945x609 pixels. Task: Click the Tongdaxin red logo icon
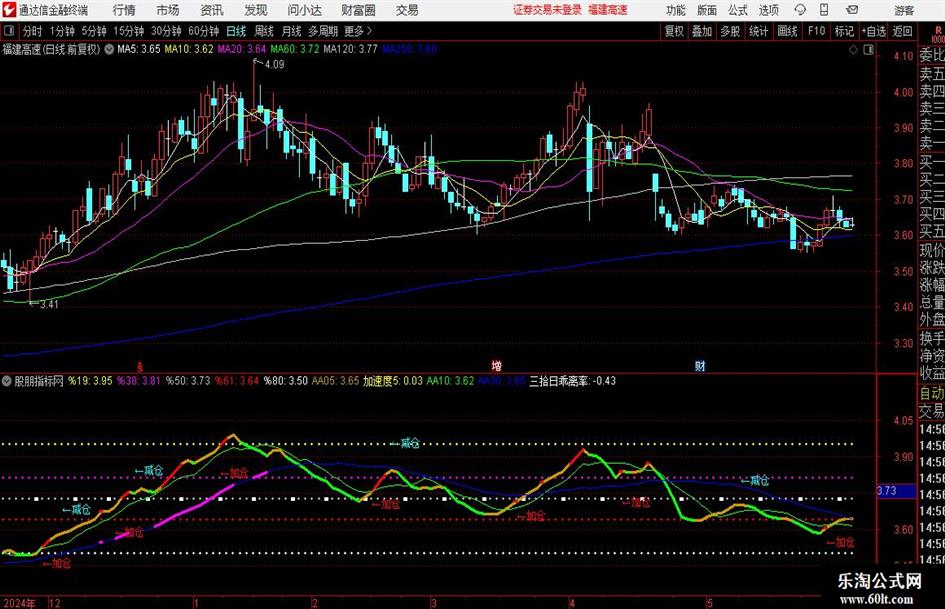8,10
